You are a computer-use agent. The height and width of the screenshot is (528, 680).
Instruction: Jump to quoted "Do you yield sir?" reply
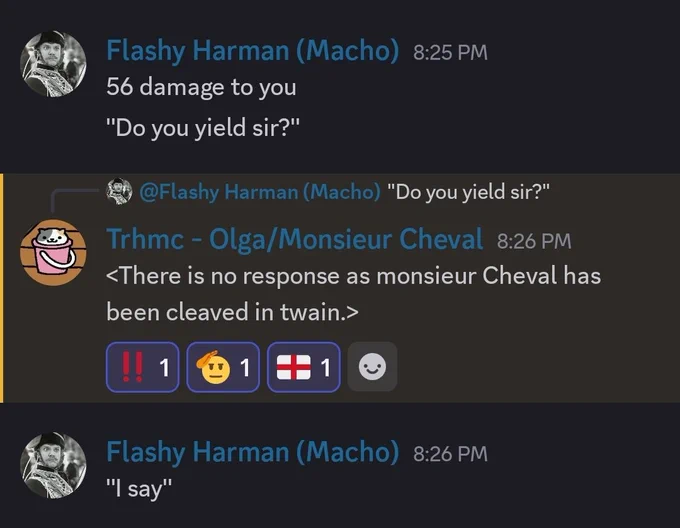(x=468, y=192)
